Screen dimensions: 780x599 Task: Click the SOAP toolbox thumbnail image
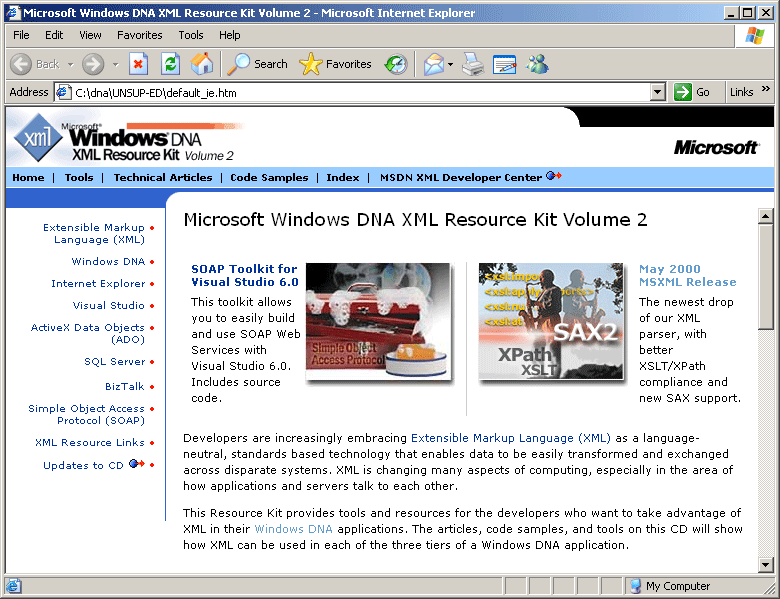[379, 322]
